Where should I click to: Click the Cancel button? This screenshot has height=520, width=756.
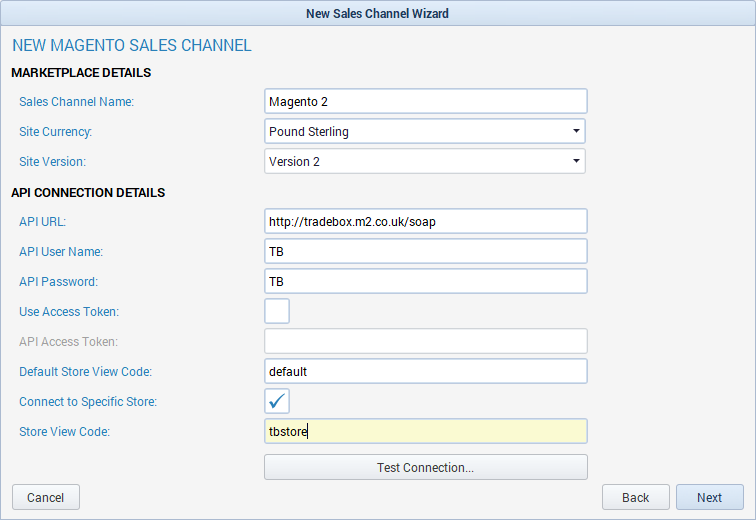[46, 497]
